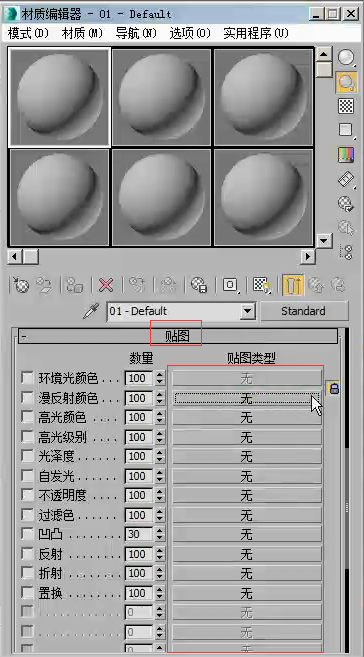Click the 漫反射颜色 map type 无 button
The width and height of the screenshot is (364, 657).
[247, 398]
